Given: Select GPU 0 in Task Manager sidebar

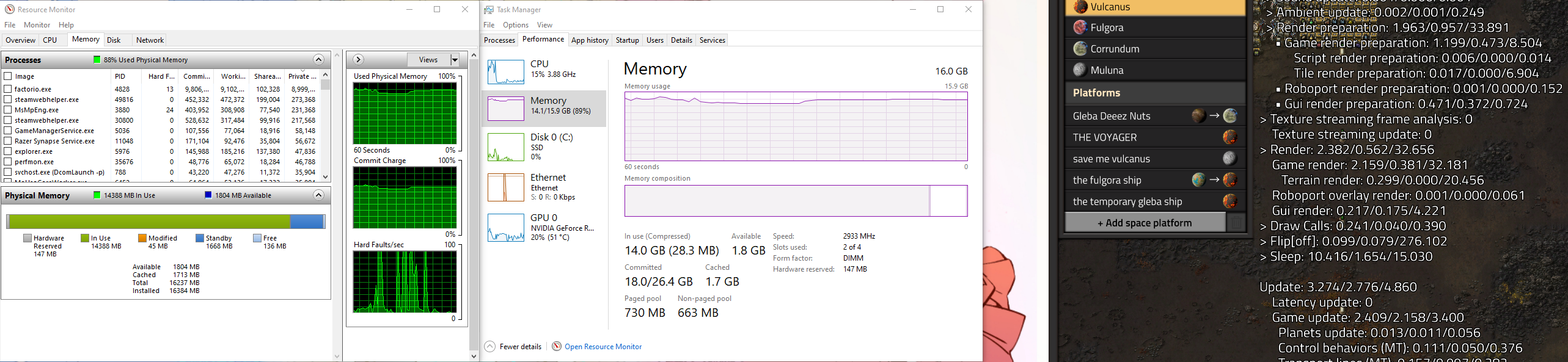Looking at the screenshot, I should [544, 227].
